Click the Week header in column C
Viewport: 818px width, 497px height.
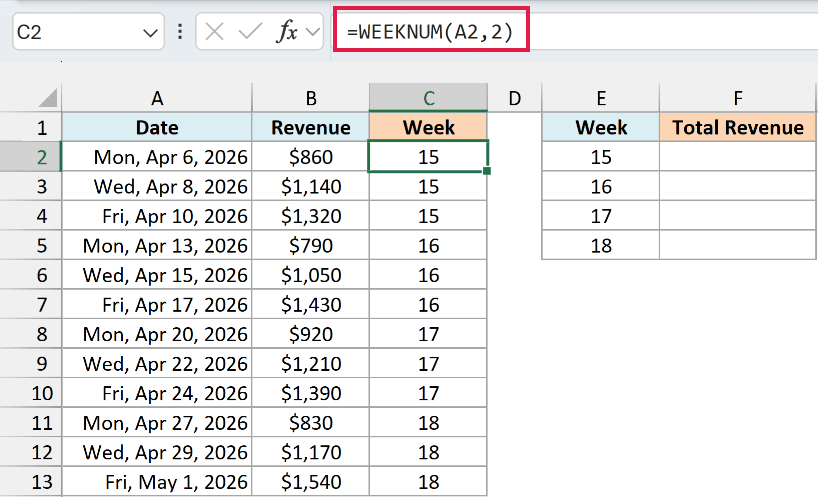428,127
